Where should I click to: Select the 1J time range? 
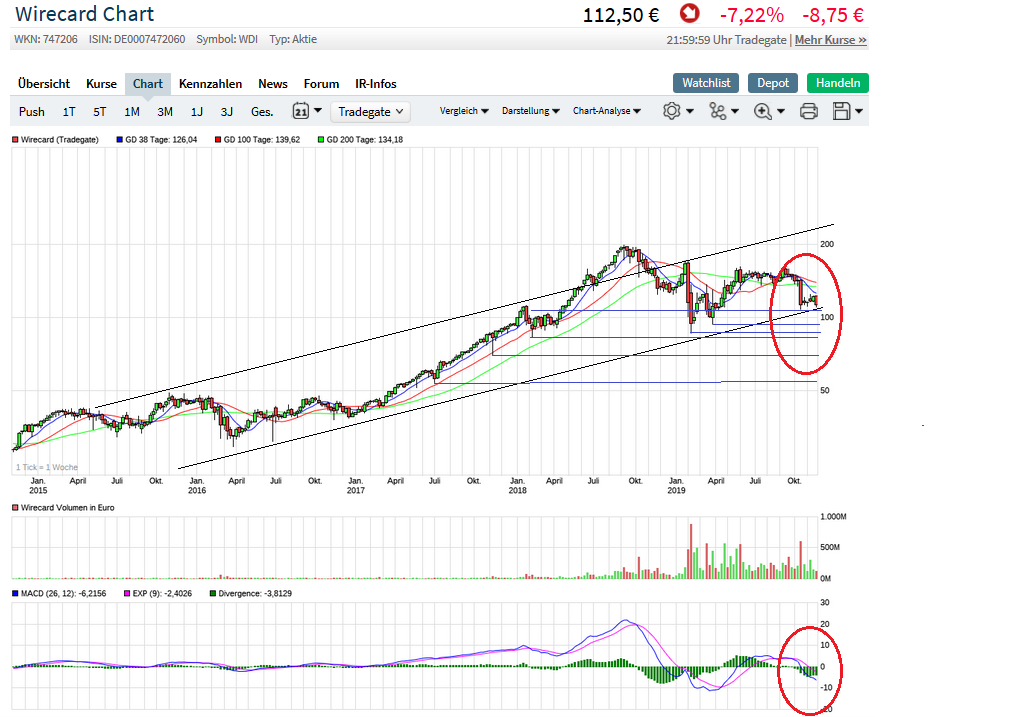[196, 112]
